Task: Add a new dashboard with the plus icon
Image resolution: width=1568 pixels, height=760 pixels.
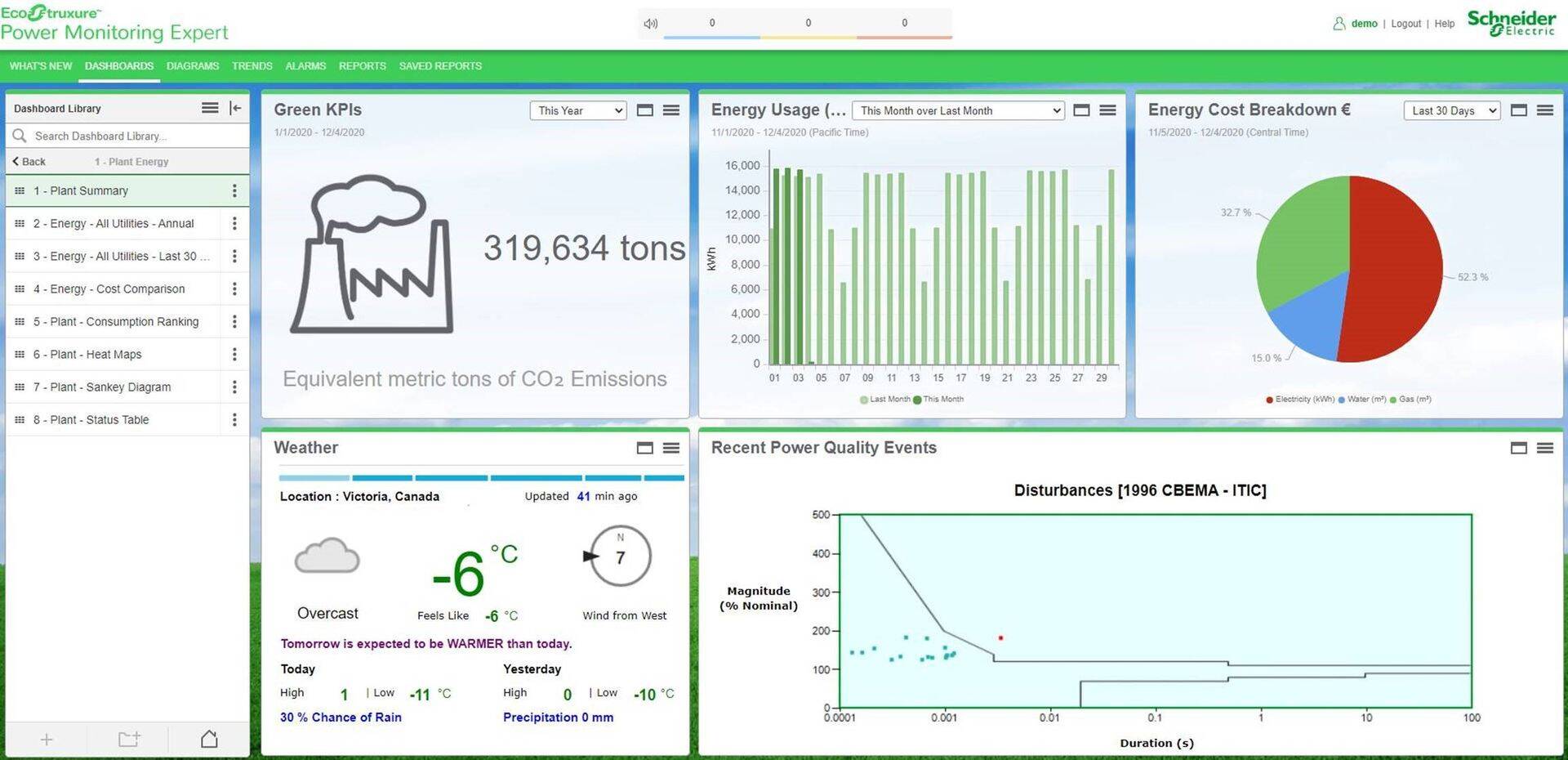Action: click(47, 739)
